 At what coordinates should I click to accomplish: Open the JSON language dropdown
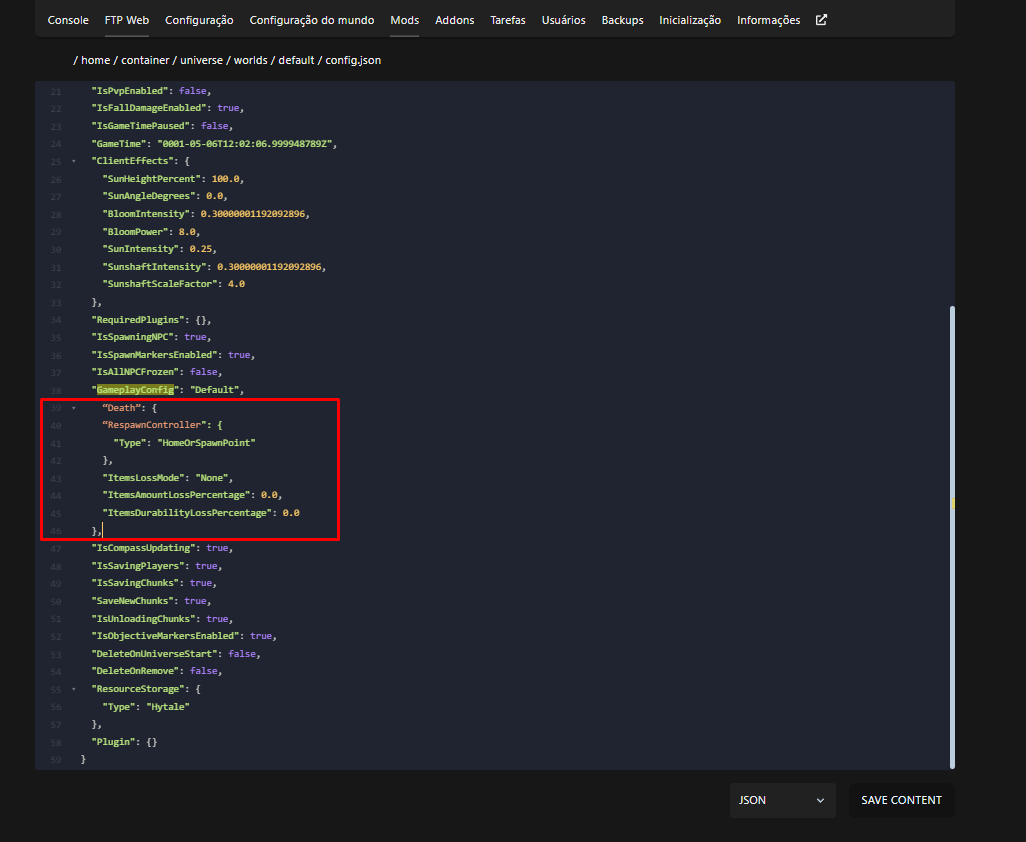(783, 800)
